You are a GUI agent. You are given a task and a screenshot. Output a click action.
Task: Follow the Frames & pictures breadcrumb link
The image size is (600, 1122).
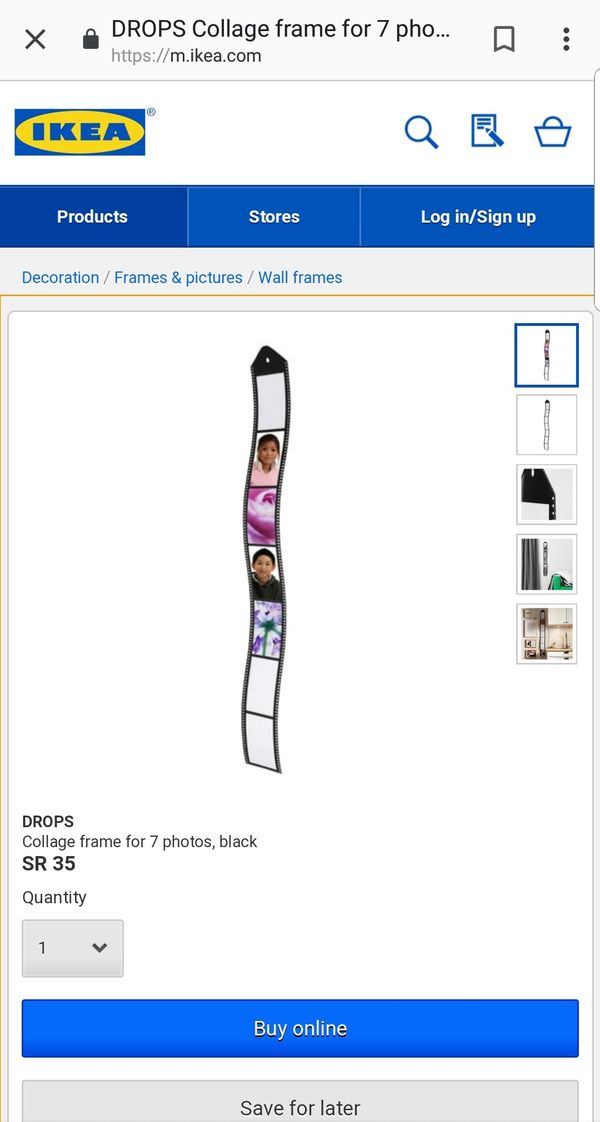(179, 278)
